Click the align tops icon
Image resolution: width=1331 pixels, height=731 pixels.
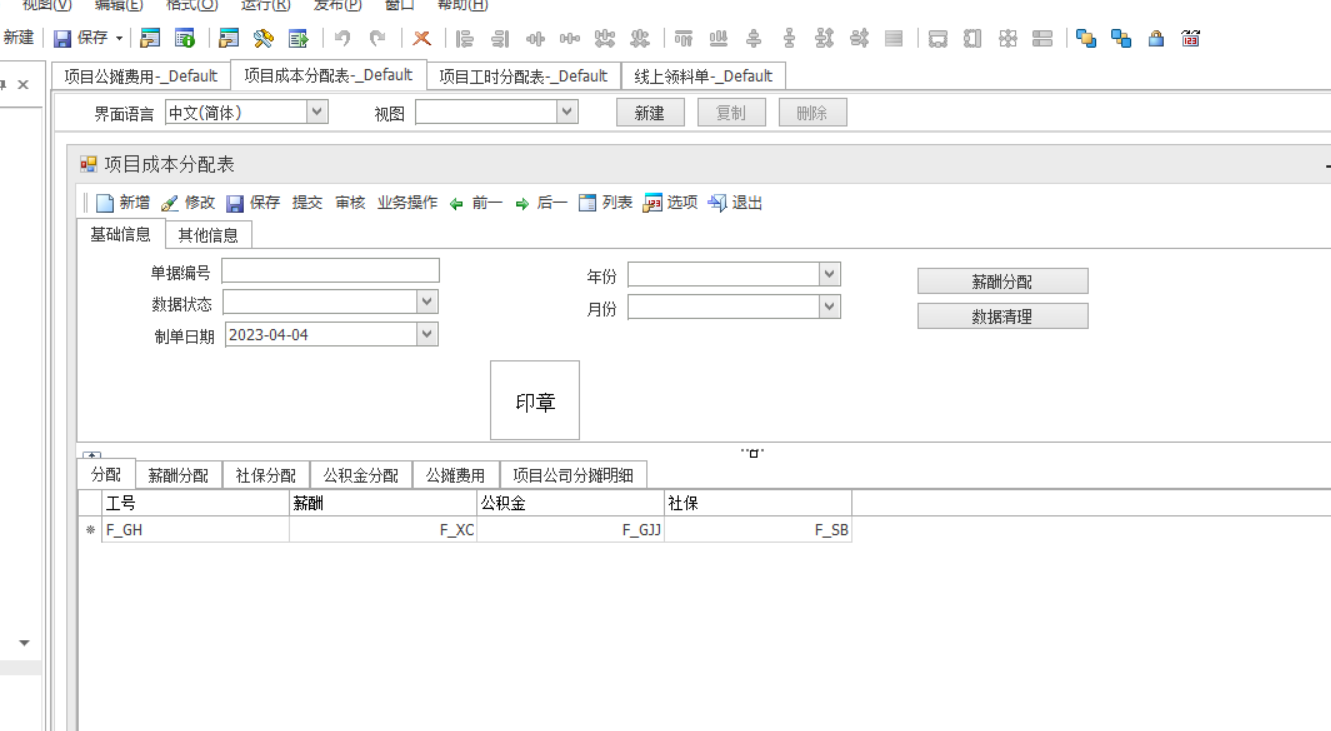pos(684,39)
